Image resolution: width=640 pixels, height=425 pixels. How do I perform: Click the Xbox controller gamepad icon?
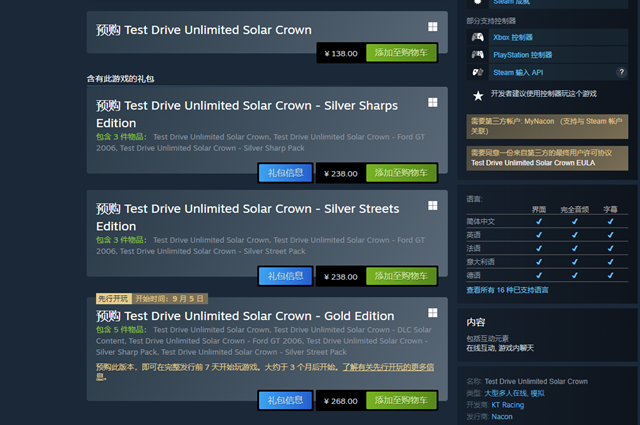click(x=478, y=37)
